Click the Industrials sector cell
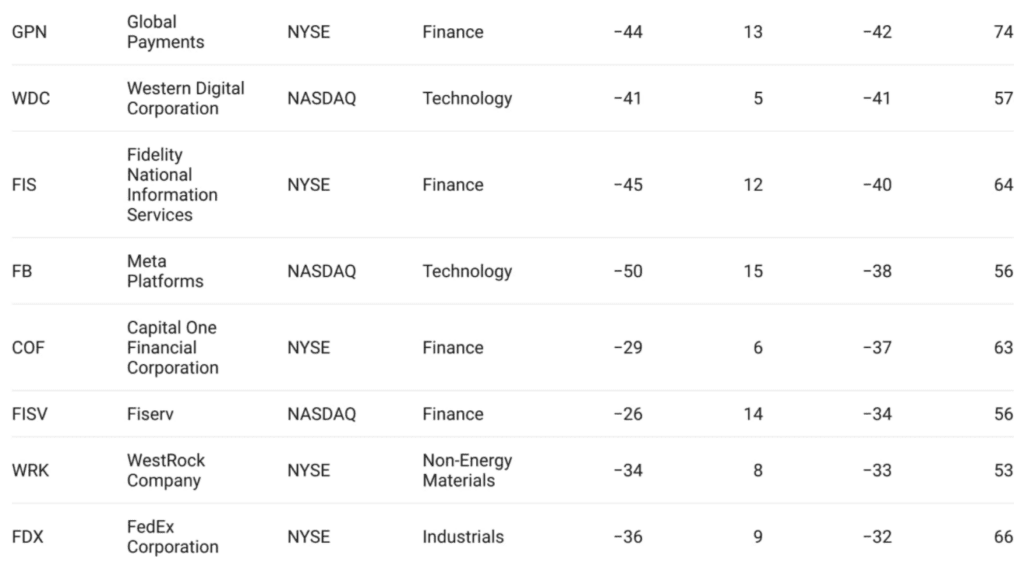The width and height of the screenshot is (1024, 563). tap(463, 537)
